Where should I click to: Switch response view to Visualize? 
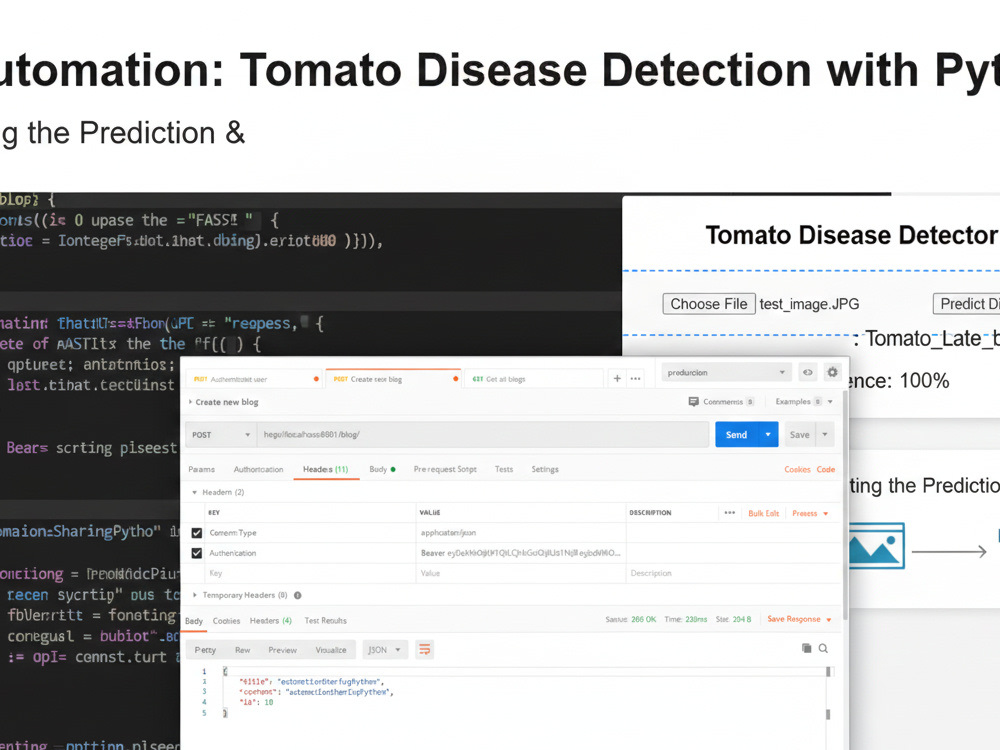pos(331,650)
